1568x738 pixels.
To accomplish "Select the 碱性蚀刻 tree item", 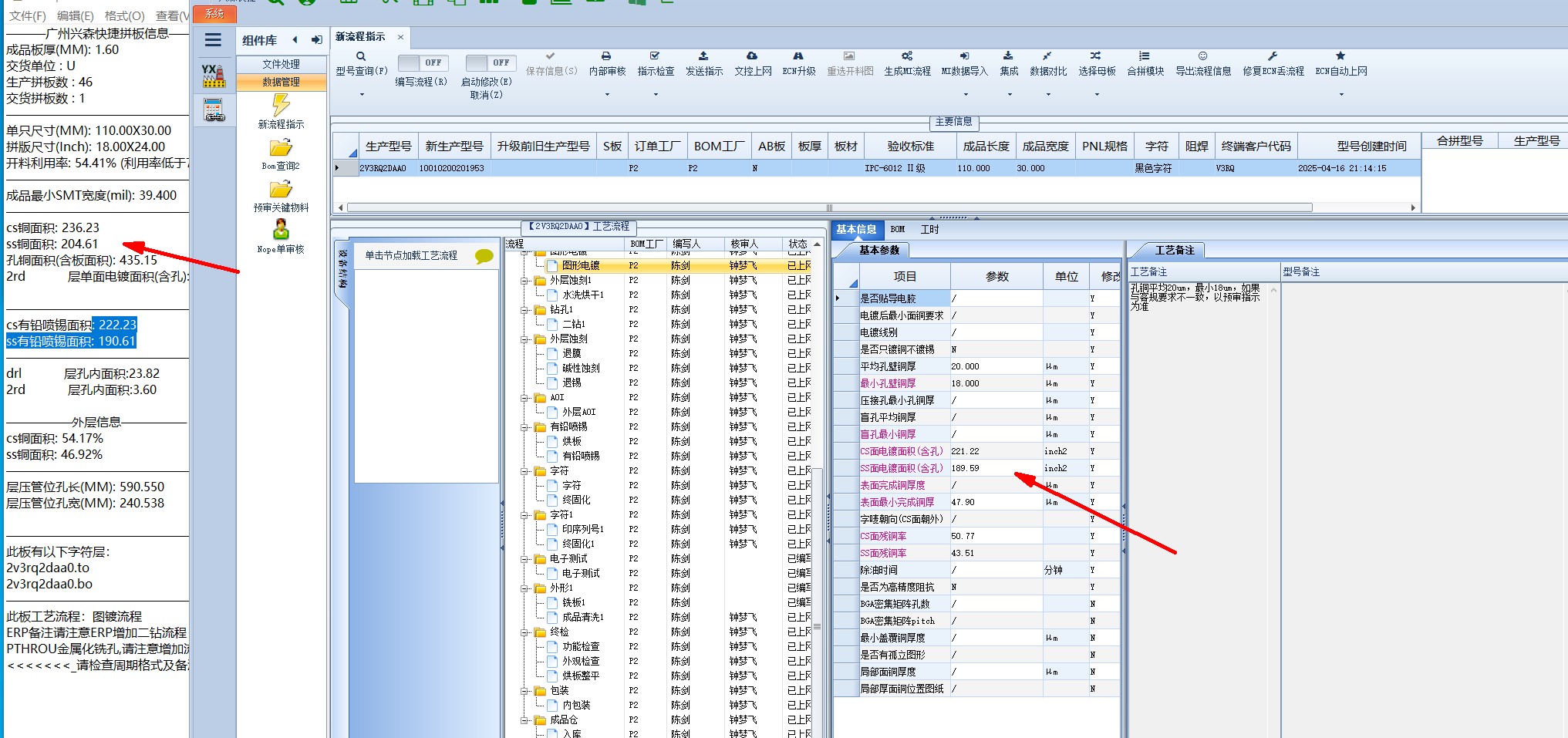I will pyautogui.click(x=581, y=369).
